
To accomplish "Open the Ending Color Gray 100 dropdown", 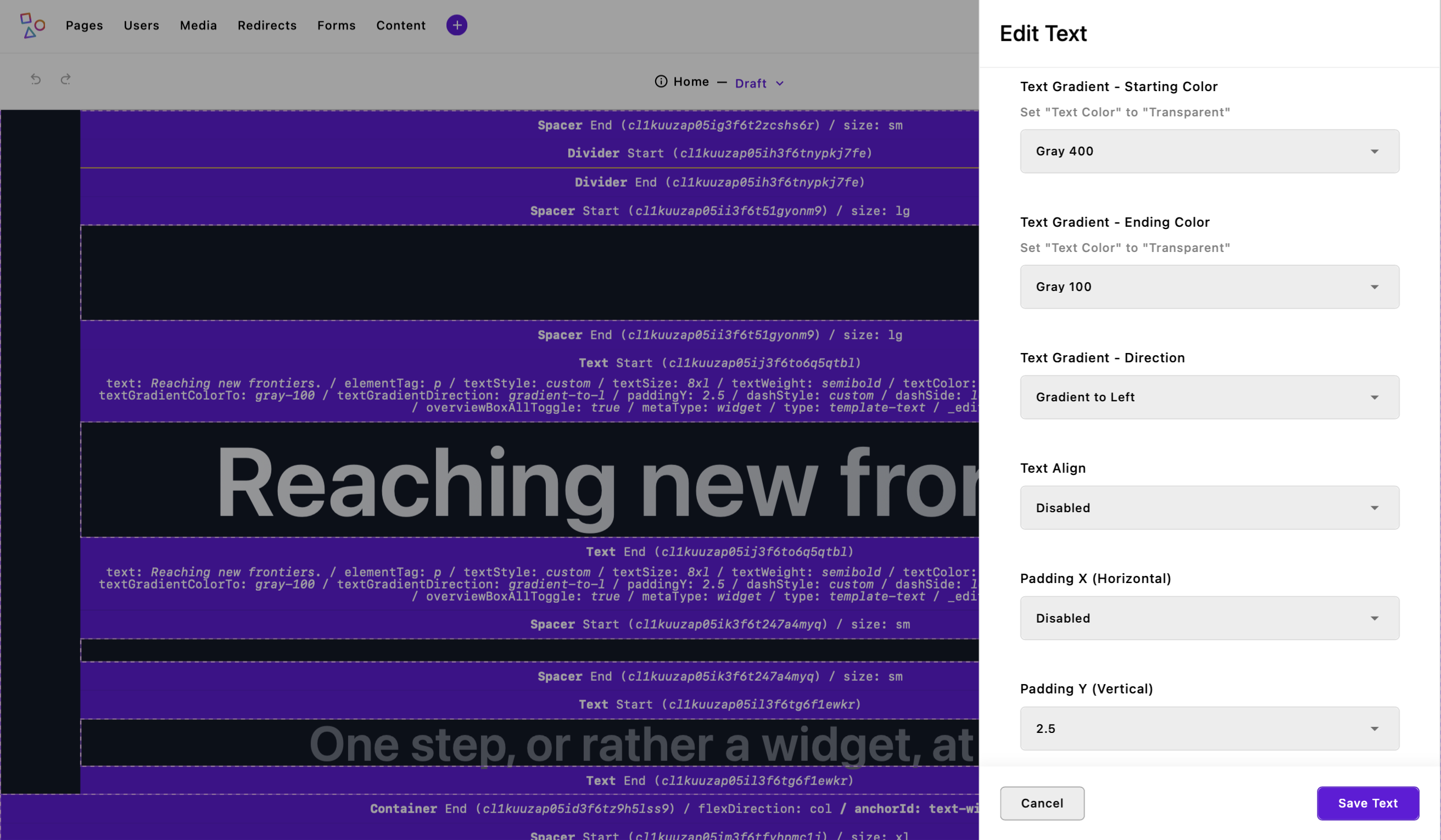I will [x=1209, y=287].
